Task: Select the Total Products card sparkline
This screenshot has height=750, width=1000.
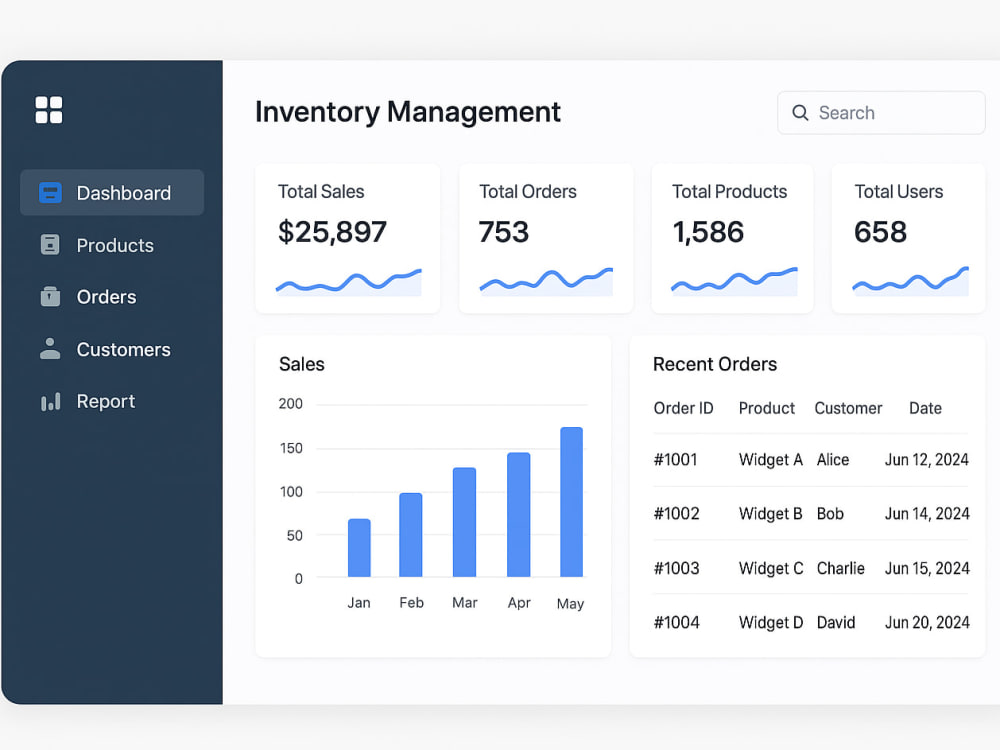Action: click(734, 281)
